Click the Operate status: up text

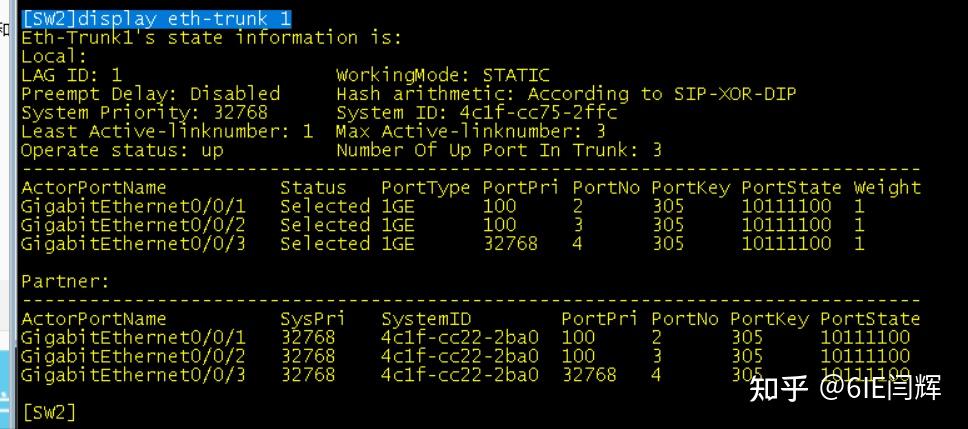tap(122, 150)
